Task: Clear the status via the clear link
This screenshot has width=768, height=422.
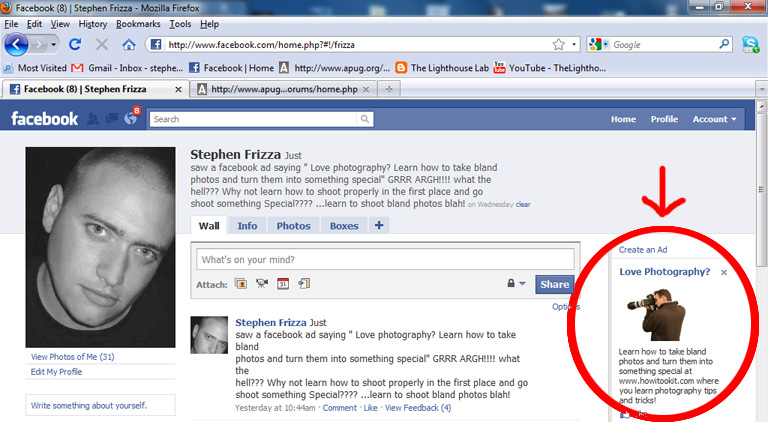Action: click(523, 205)
